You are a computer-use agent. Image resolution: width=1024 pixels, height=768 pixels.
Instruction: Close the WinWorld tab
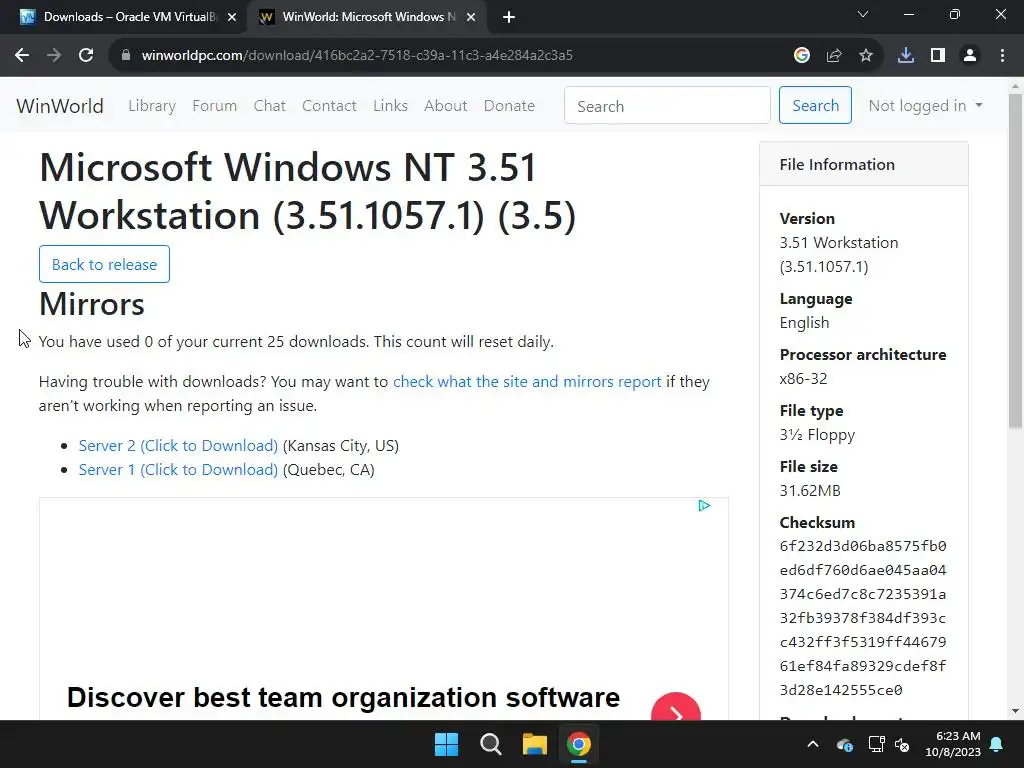click(x=471, y=17)
